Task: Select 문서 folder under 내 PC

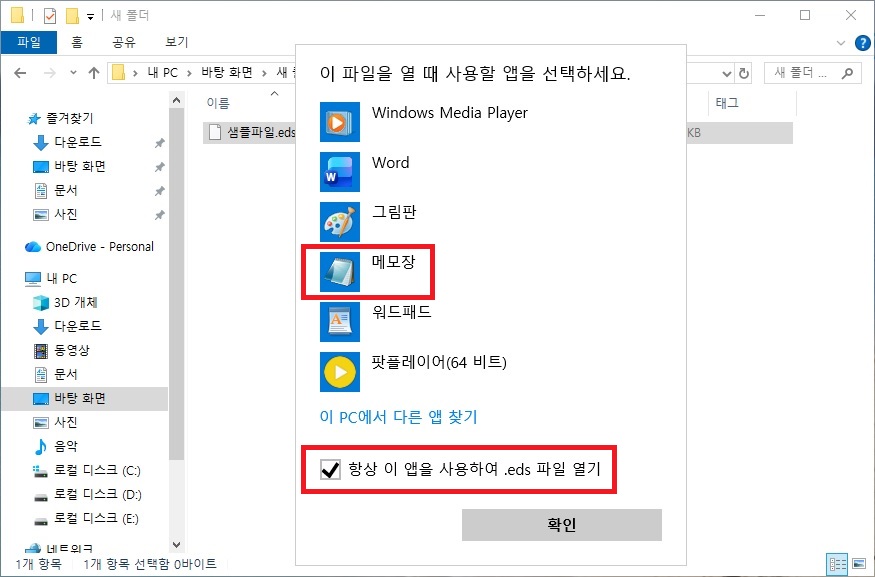Action: [x=65, y=374]
